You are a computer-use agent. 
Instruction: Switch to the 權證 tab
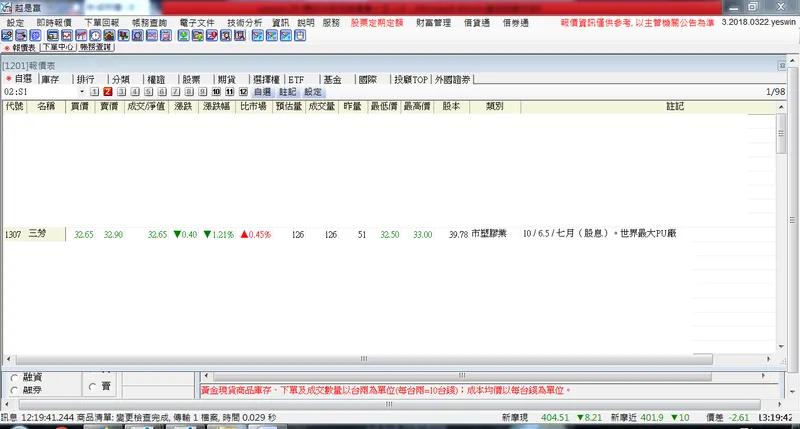point(156,80)
